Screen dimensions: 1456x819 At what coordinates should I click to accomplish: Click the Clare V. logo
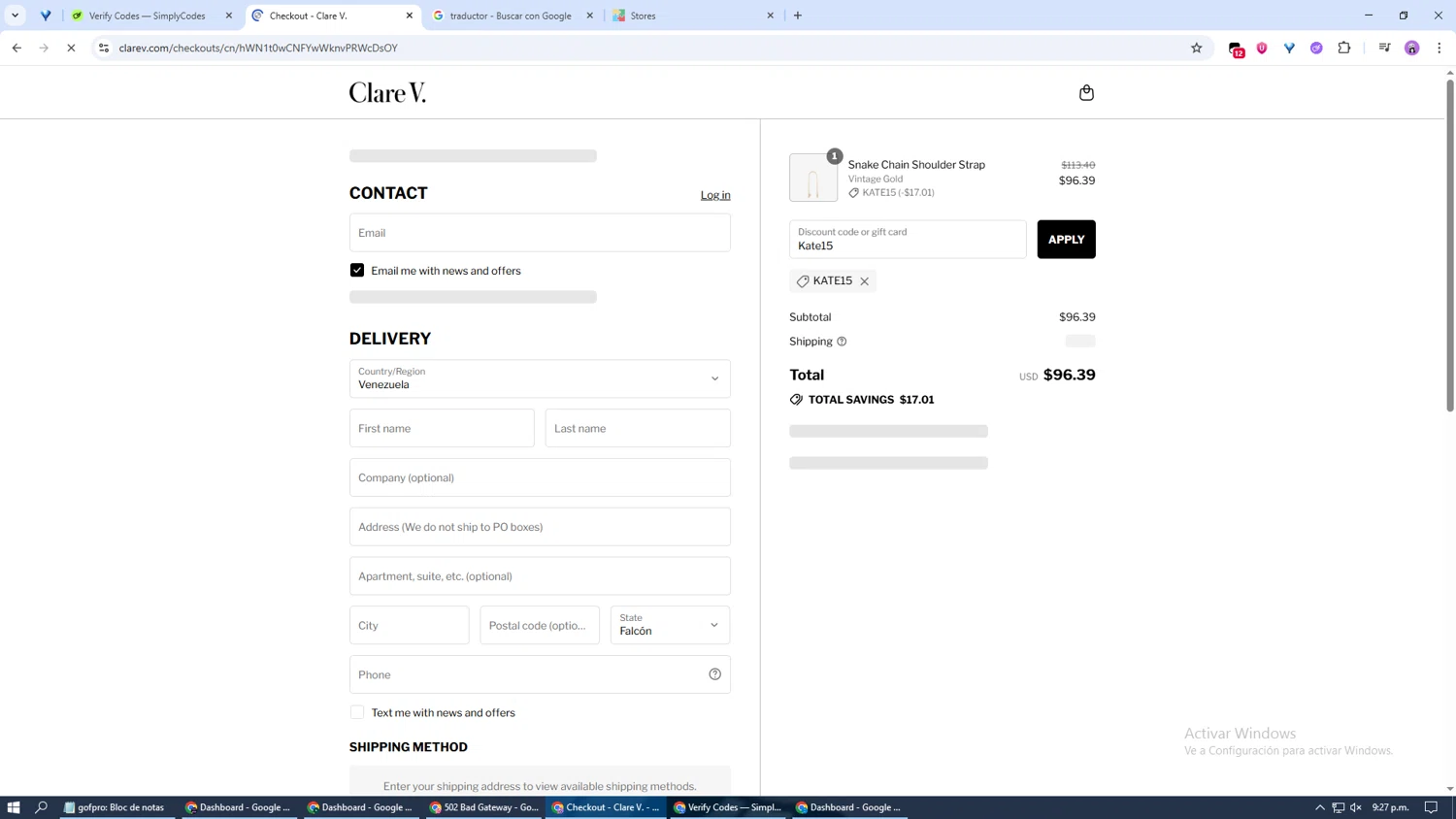pyautogui.click(x=387, y=92)
